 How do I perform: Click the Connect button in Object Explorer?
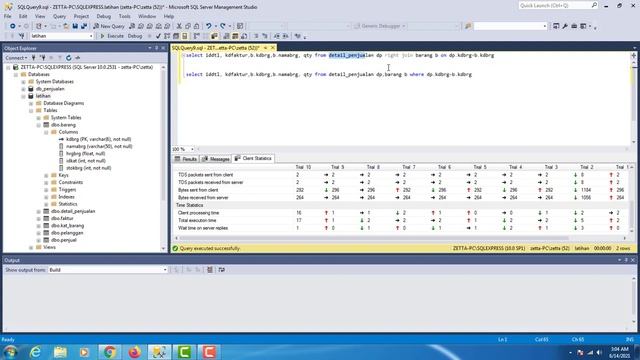[16, 58]
